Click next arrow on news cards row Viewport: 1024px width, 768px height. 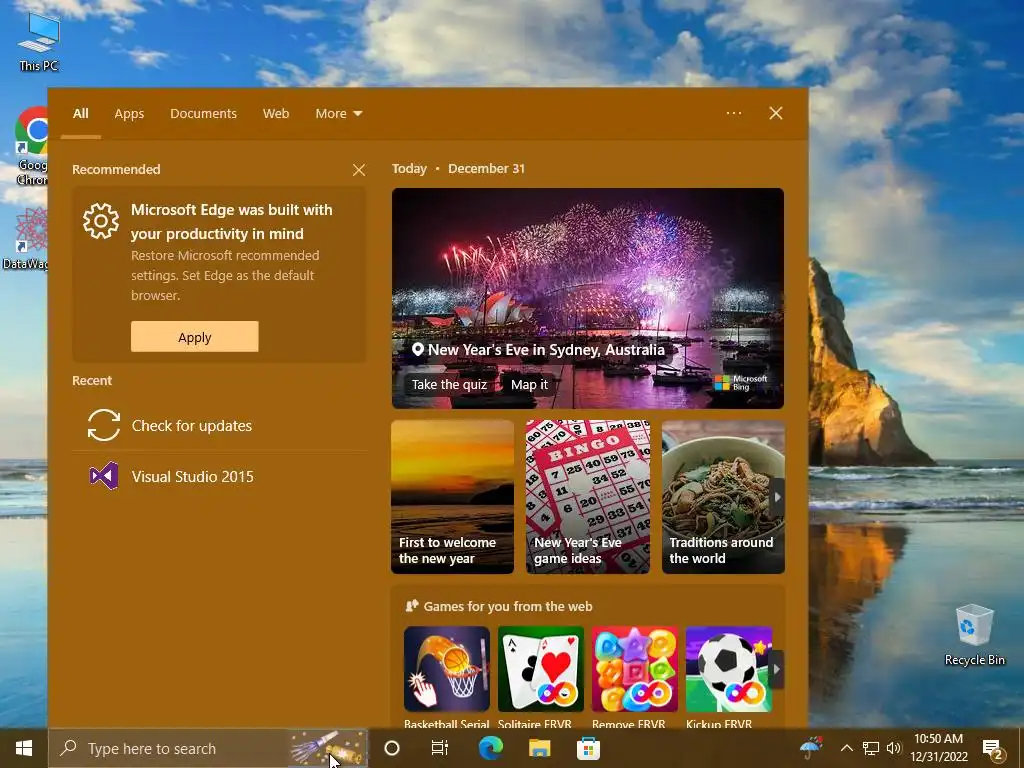777,497
